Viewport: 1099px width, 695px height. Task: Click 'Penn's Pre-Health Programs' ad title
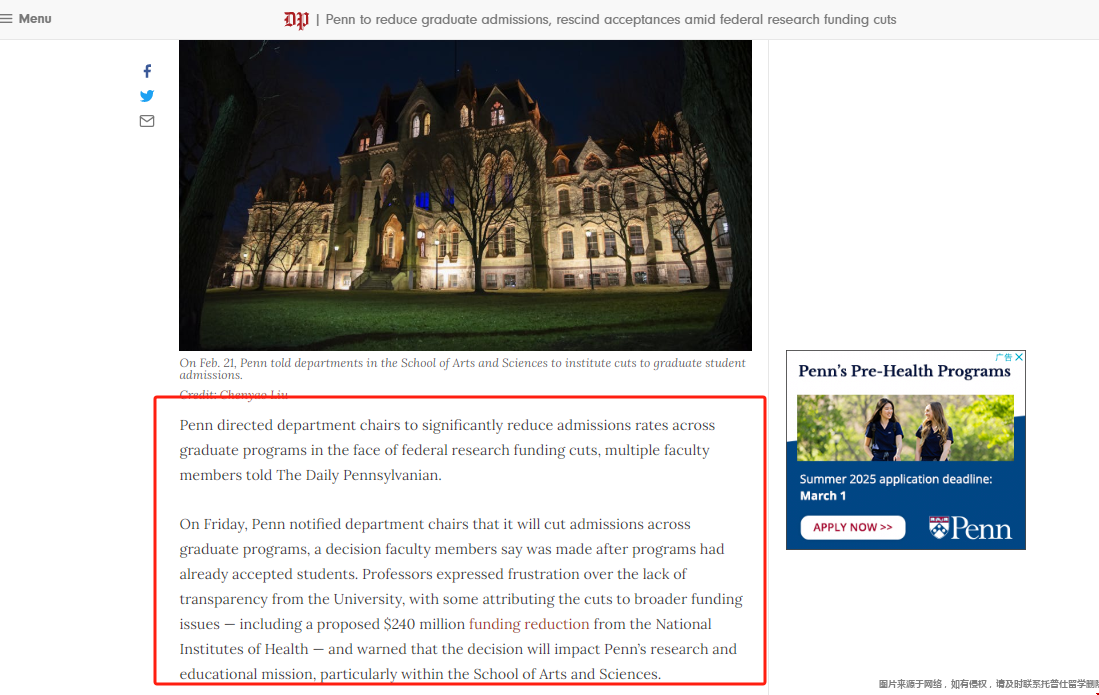click(x=904, y=371)
